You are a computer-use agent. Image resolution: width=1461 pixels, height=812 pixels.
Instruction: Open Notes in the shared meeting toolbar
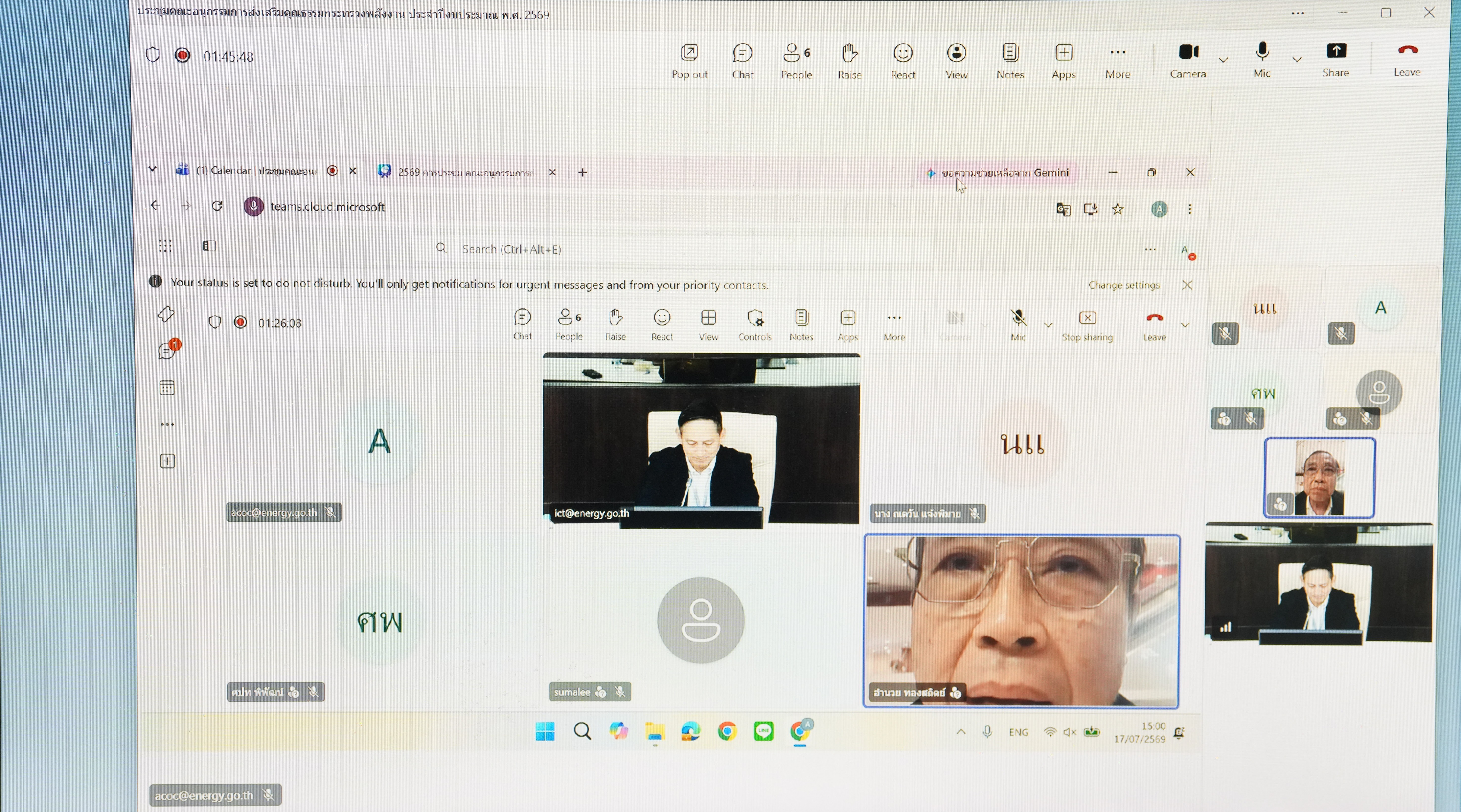pos(801,324)
